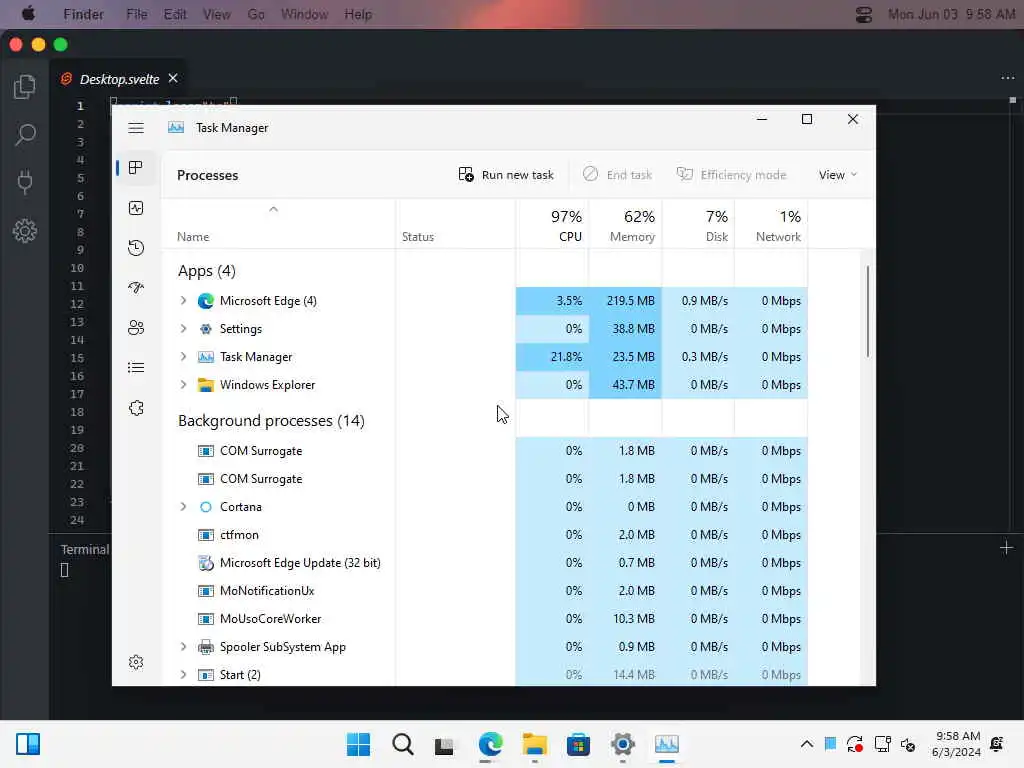Screen dimensions: 1024x768
Task: Open the App history icon in Task Manager
Action: (136, 248)
